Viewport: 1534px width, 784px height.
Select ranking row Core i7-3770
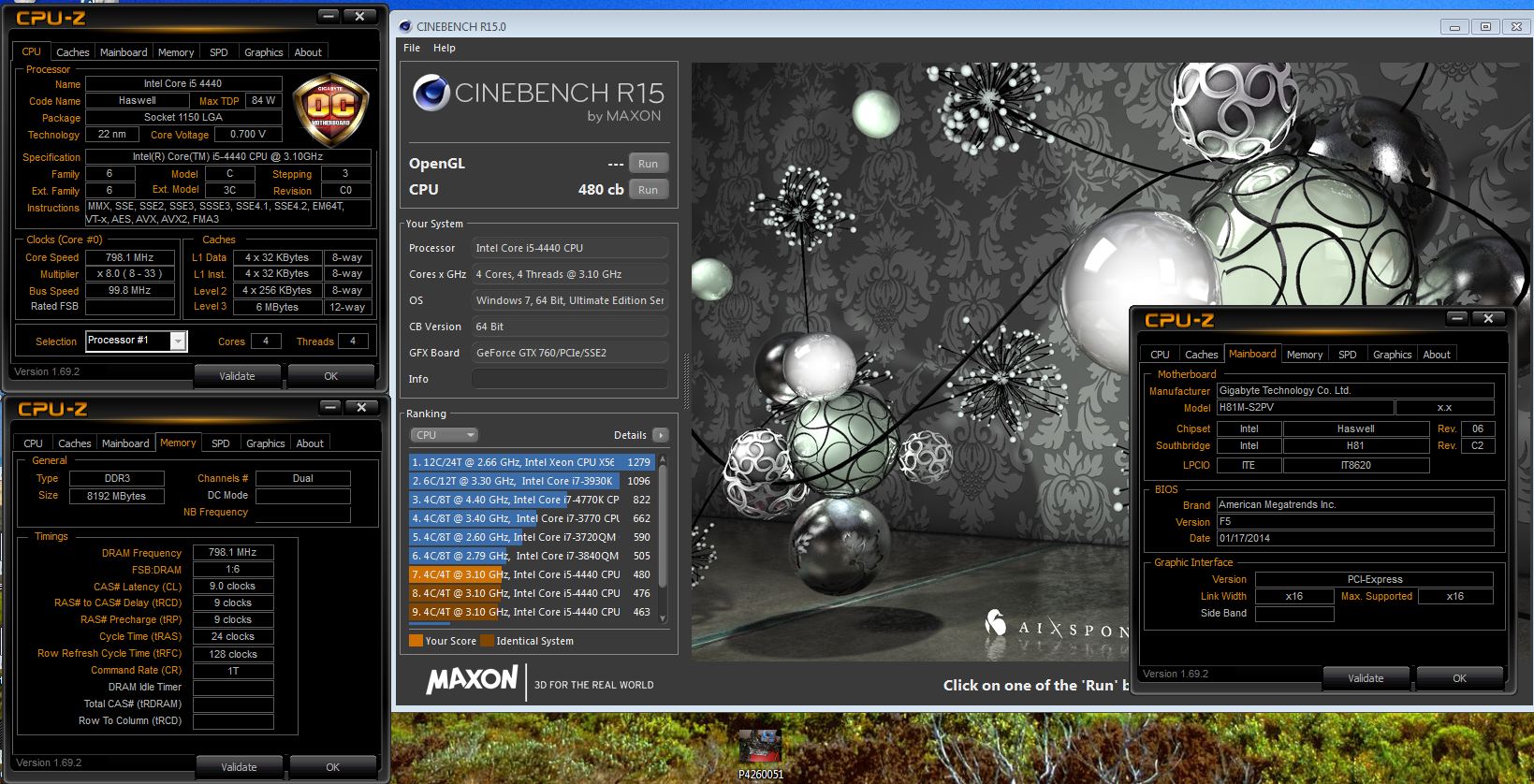531,518
